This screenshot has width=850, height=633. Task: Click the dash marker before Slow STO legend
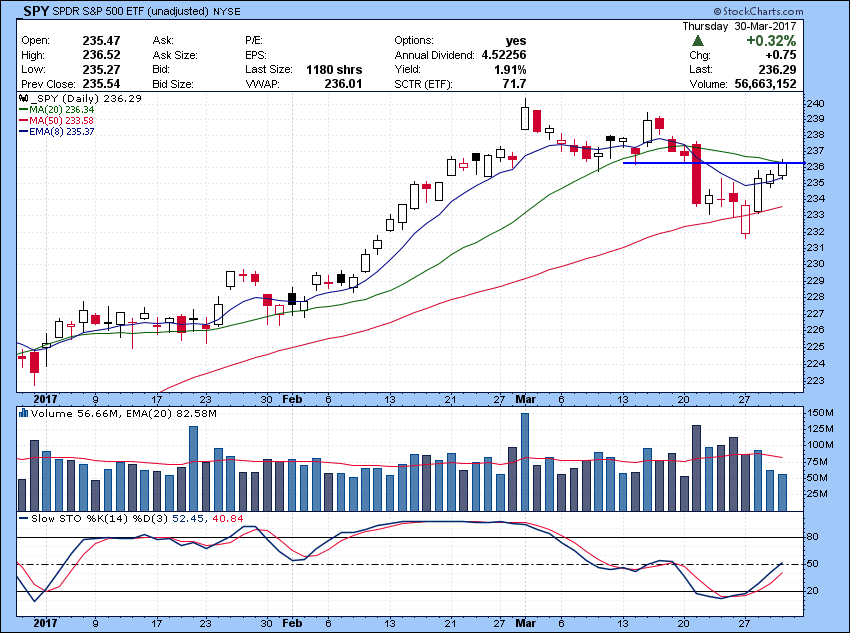coord(23,517)
